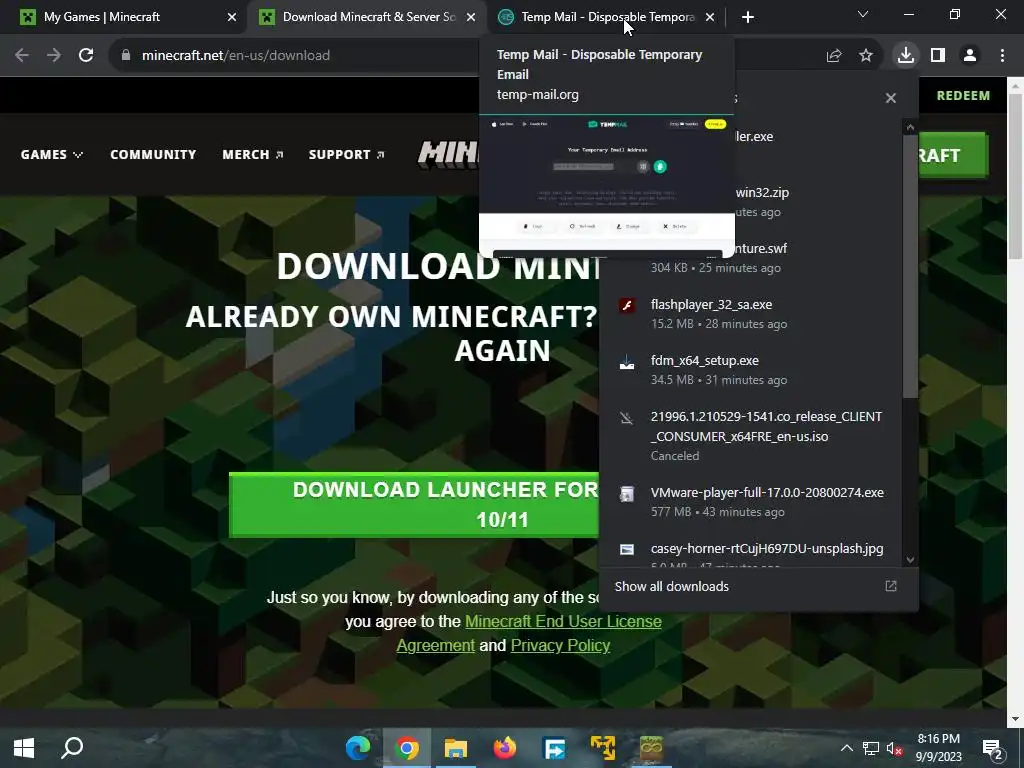Click the VMware installer file icon
This screenshot has width=1024, height=768.
coord(627,494)
